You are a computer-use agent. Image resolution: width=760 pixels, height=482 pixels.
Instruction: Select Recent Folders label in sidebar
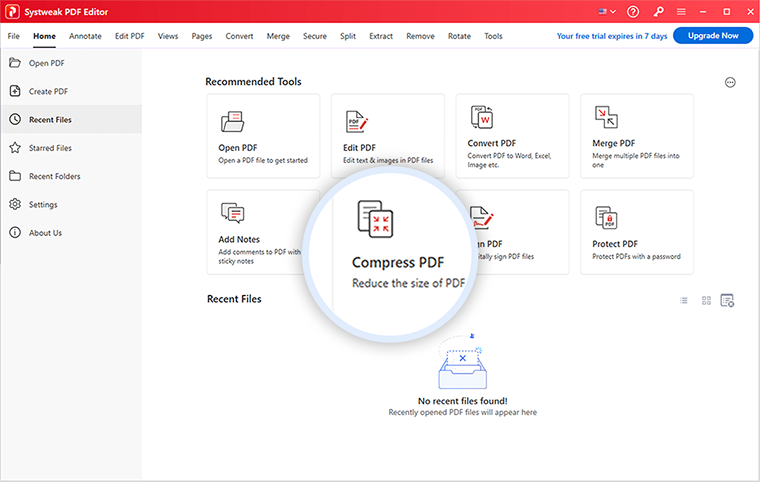point(55,176)
